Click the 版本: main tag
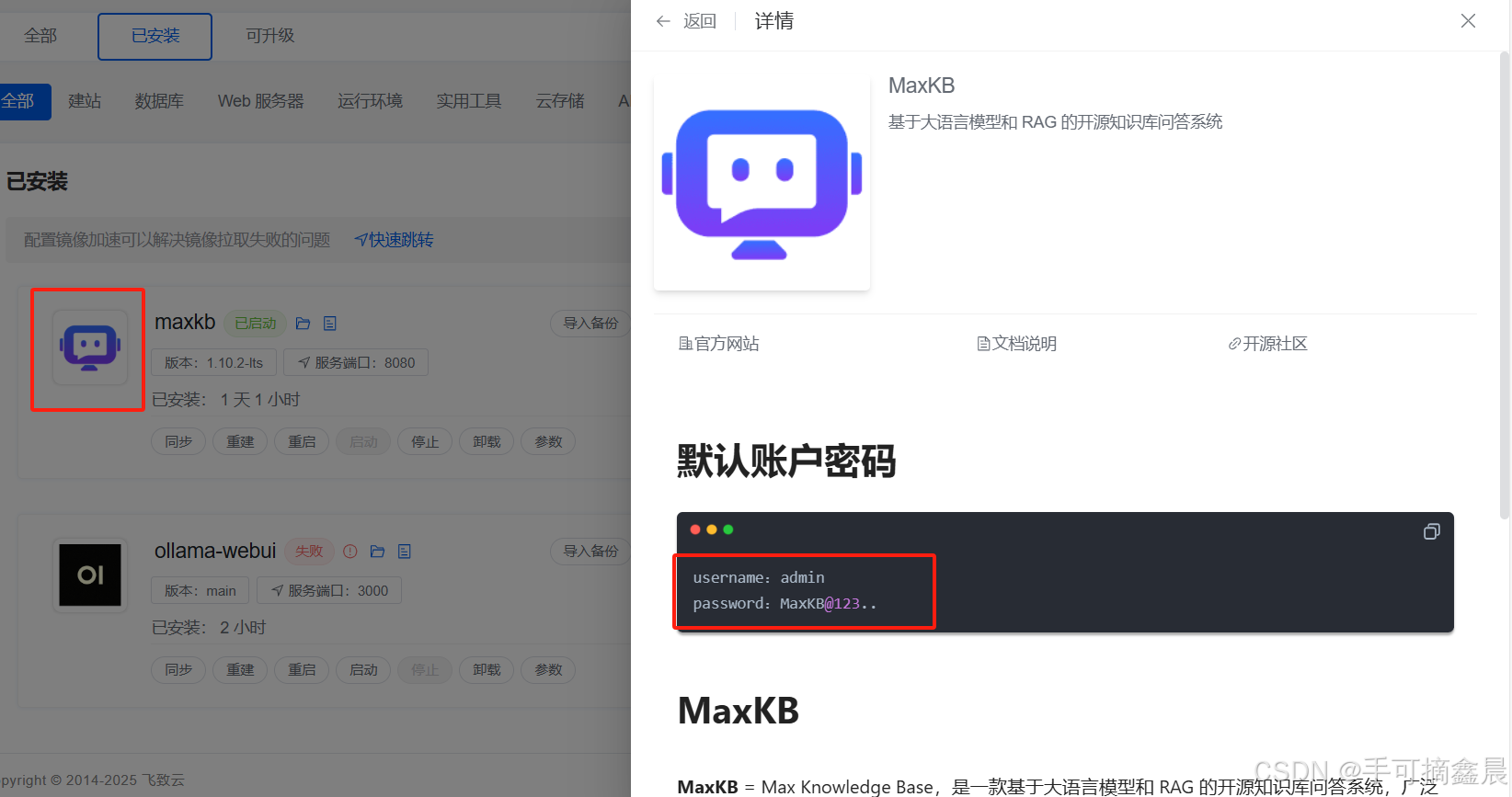1512x797 pixels. (x=200, y=591)
